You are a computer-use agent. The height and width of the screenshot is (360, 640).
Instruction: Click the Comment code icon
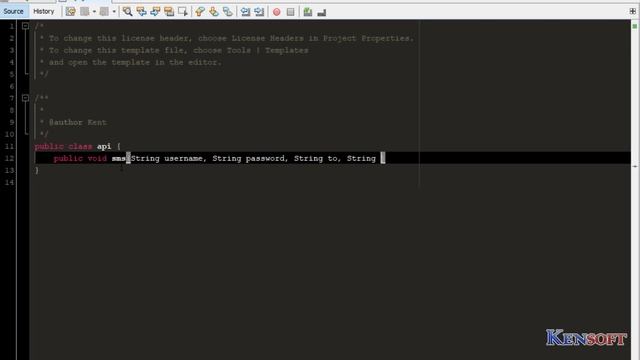pos(308,12)
